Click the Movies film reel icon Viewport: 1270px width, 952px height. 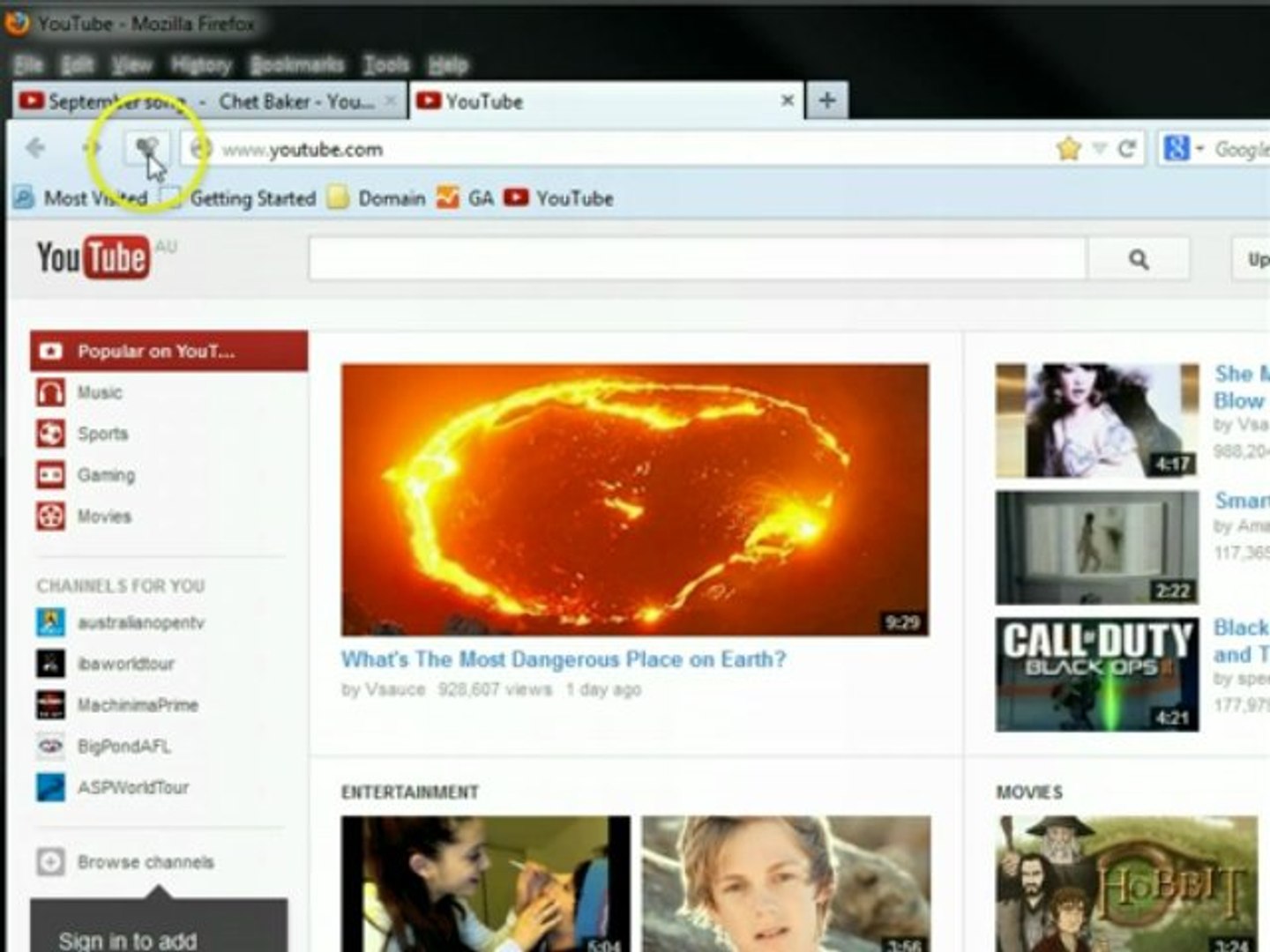pyautogui.click(x=50, y=516)
